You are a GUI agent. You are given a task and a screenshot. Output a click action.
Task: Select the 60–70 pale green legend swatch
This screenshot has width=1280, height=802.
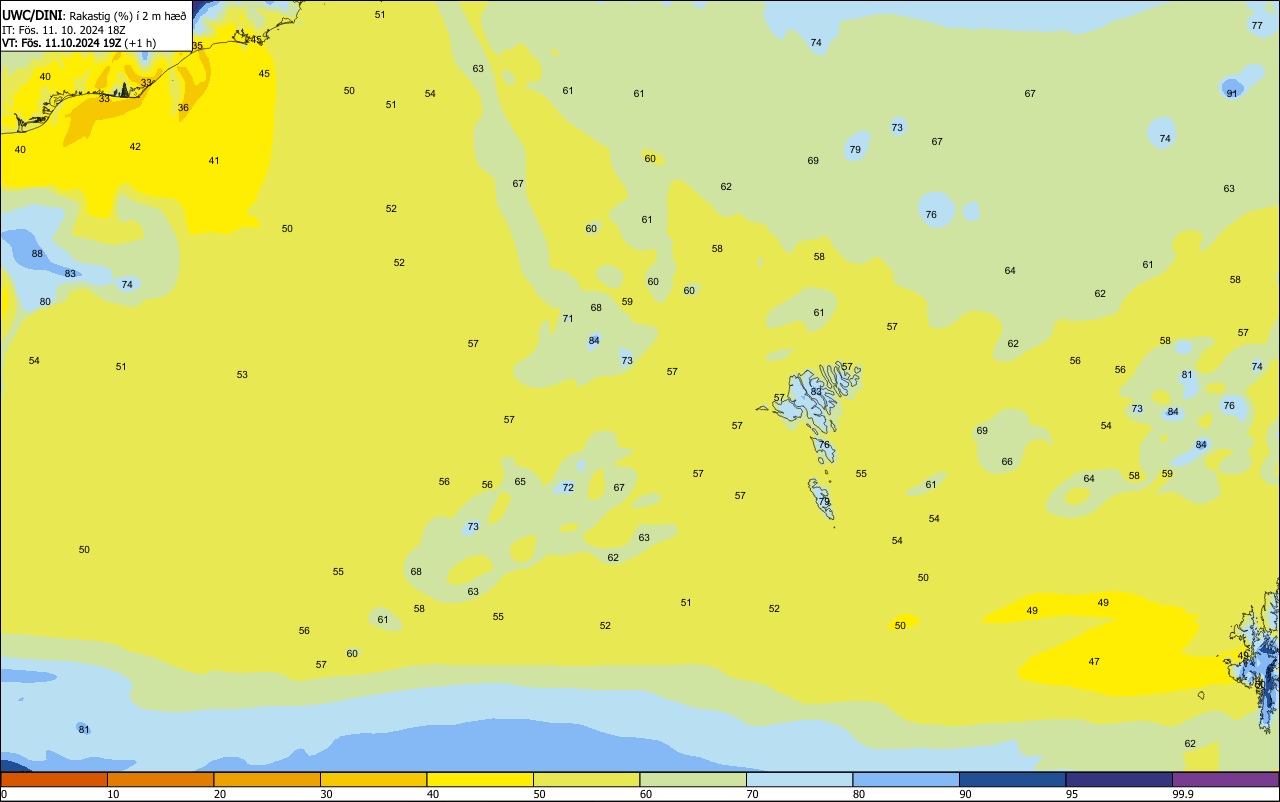coord(693,779)
